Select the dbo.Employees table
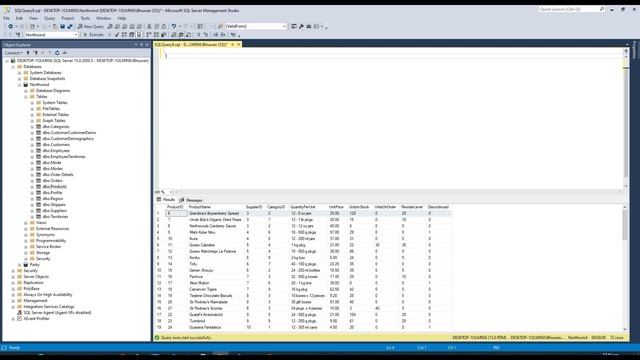This screenshot has height=360, width=640. 56,151
